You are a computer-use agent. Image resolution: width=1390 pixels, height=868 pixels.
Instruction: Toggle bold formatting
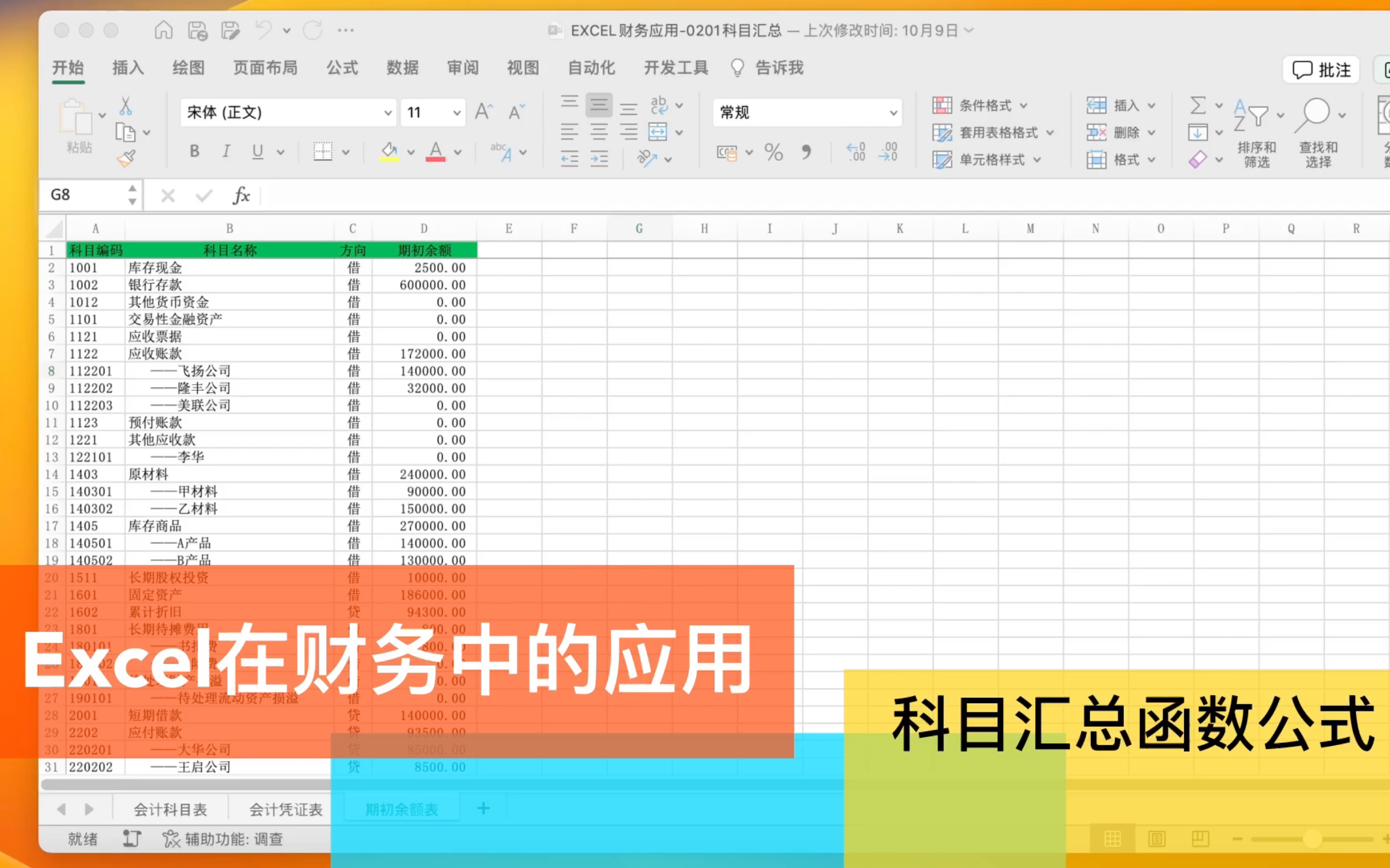click(194, 152)
